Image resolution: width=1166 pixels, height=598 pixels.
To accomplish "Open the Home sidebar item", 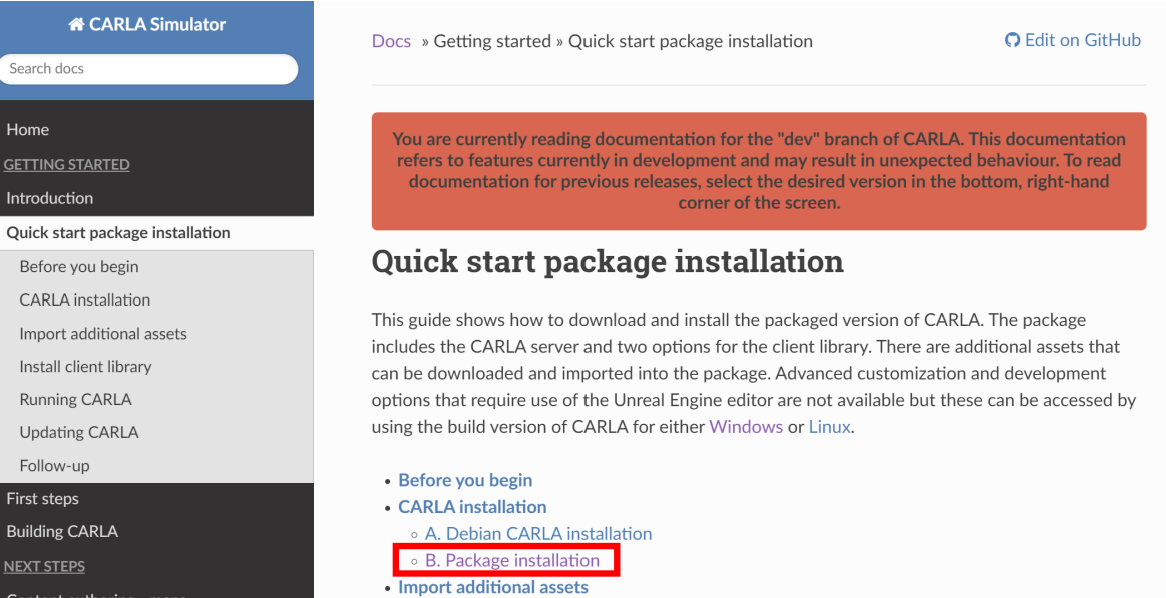I will 28,129.
